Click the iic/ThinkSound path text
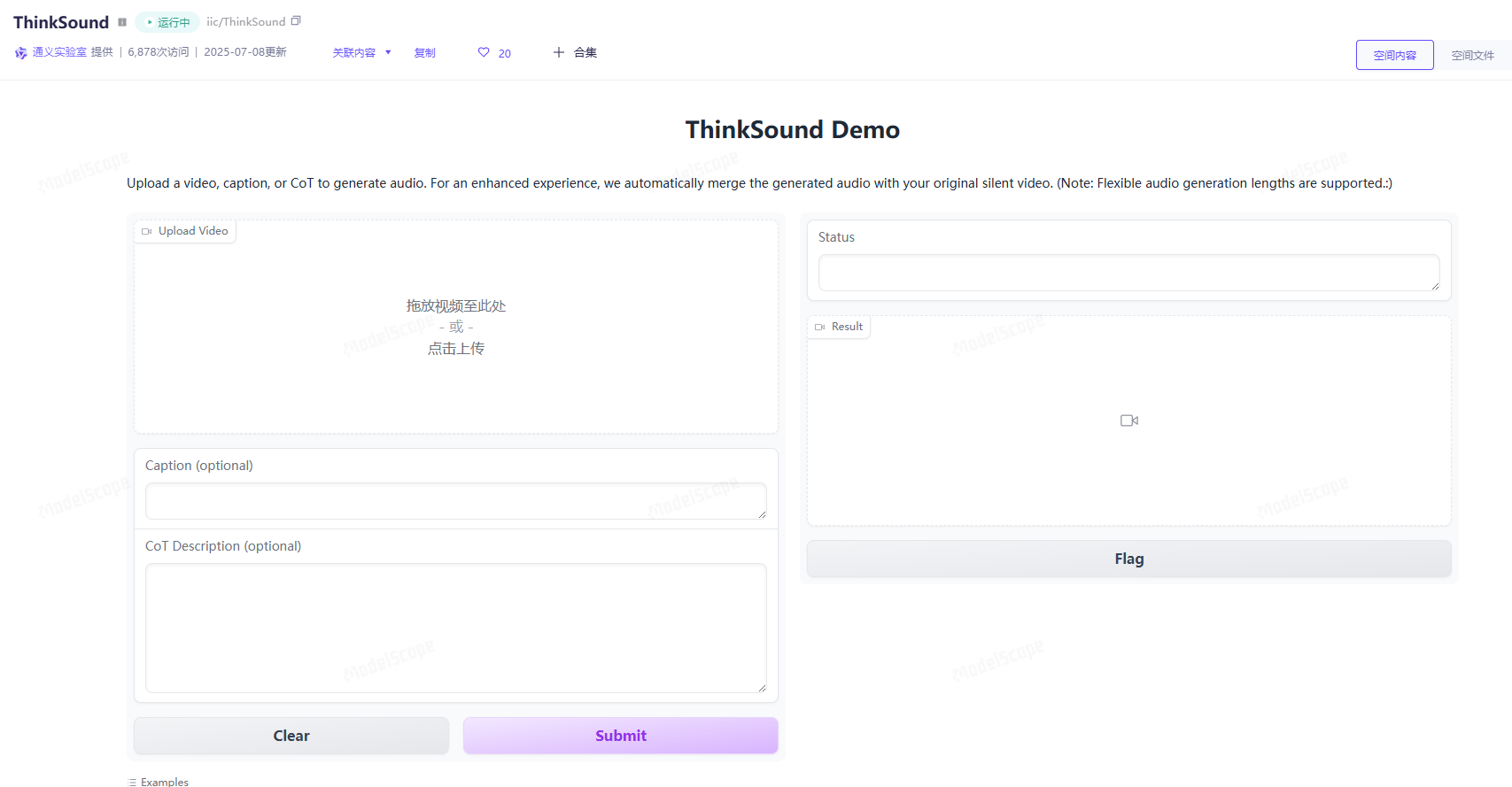Image resolution: width=1512 pixels, height=787 pixels. (246, 21)
